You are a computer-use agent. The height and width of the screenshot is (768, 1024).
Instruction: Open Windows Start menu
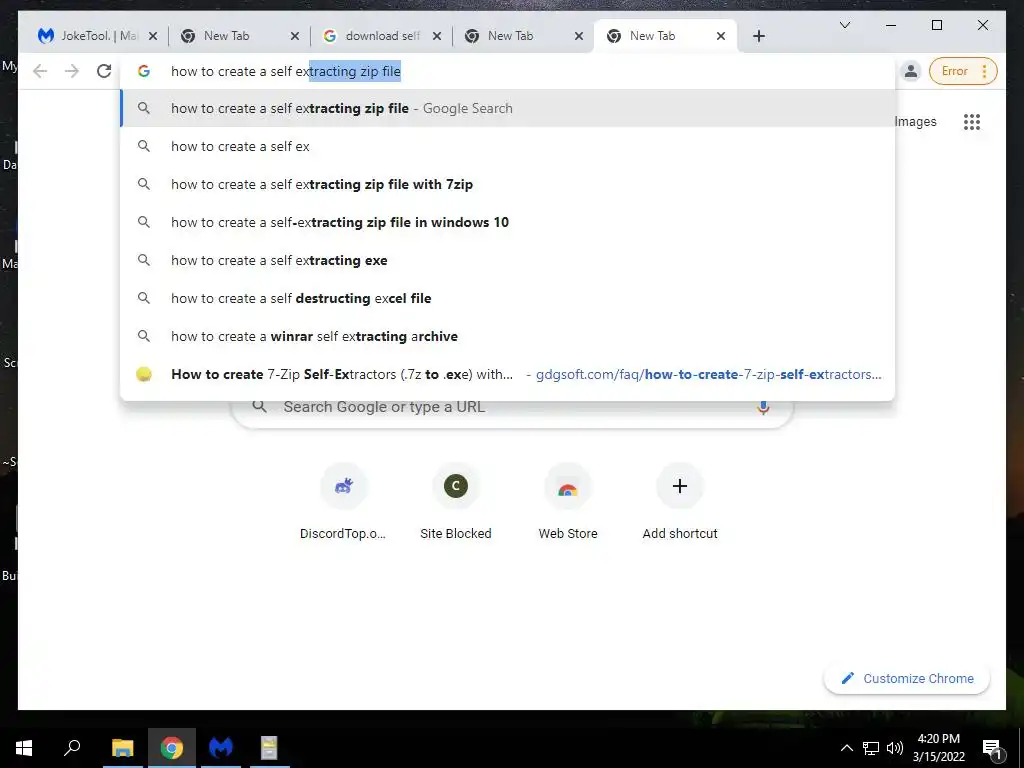pyautogui.click(x=24, y=748)
